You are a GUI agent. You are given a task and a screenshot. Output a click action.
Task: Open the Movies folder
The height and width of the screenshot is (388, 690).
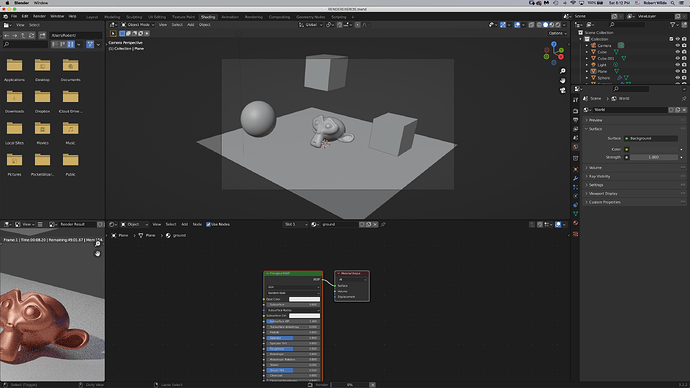point(42,129)
